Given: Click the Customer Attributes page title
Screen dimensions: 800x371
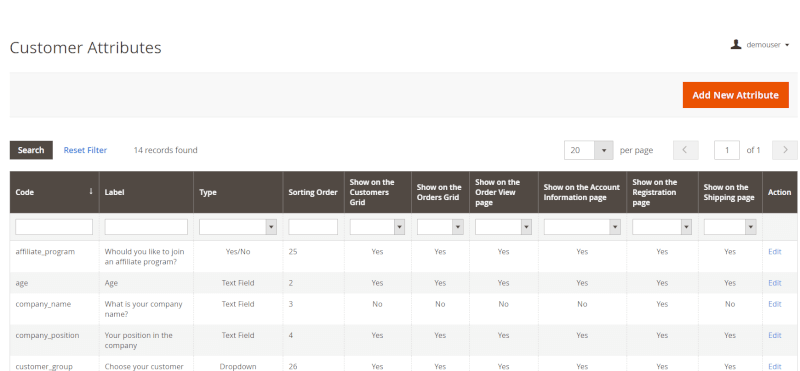Looking at the screenshot, I should tap(86, 47).
